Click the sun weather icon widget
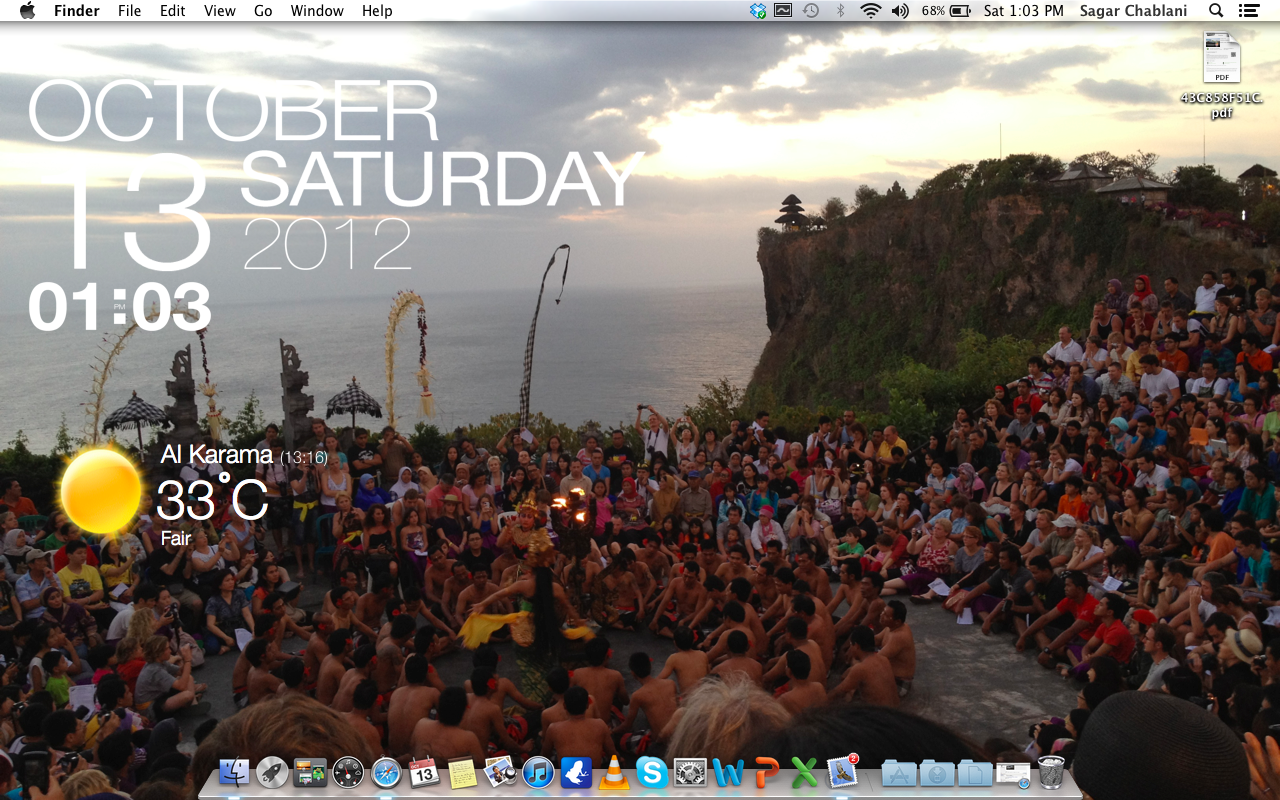1280x800 pixels. (101, 491)
